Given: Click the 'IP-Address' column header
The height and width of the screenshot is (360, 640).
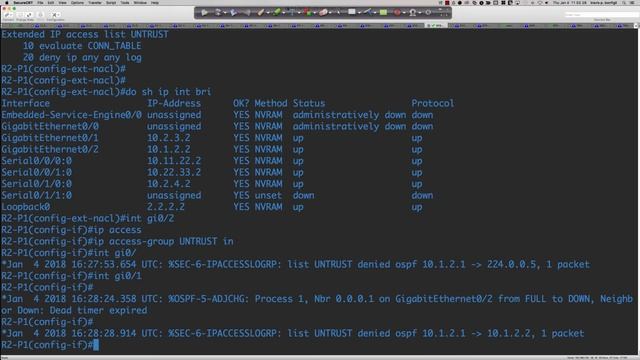Looking at the screenshot, I should click(174, 103).
